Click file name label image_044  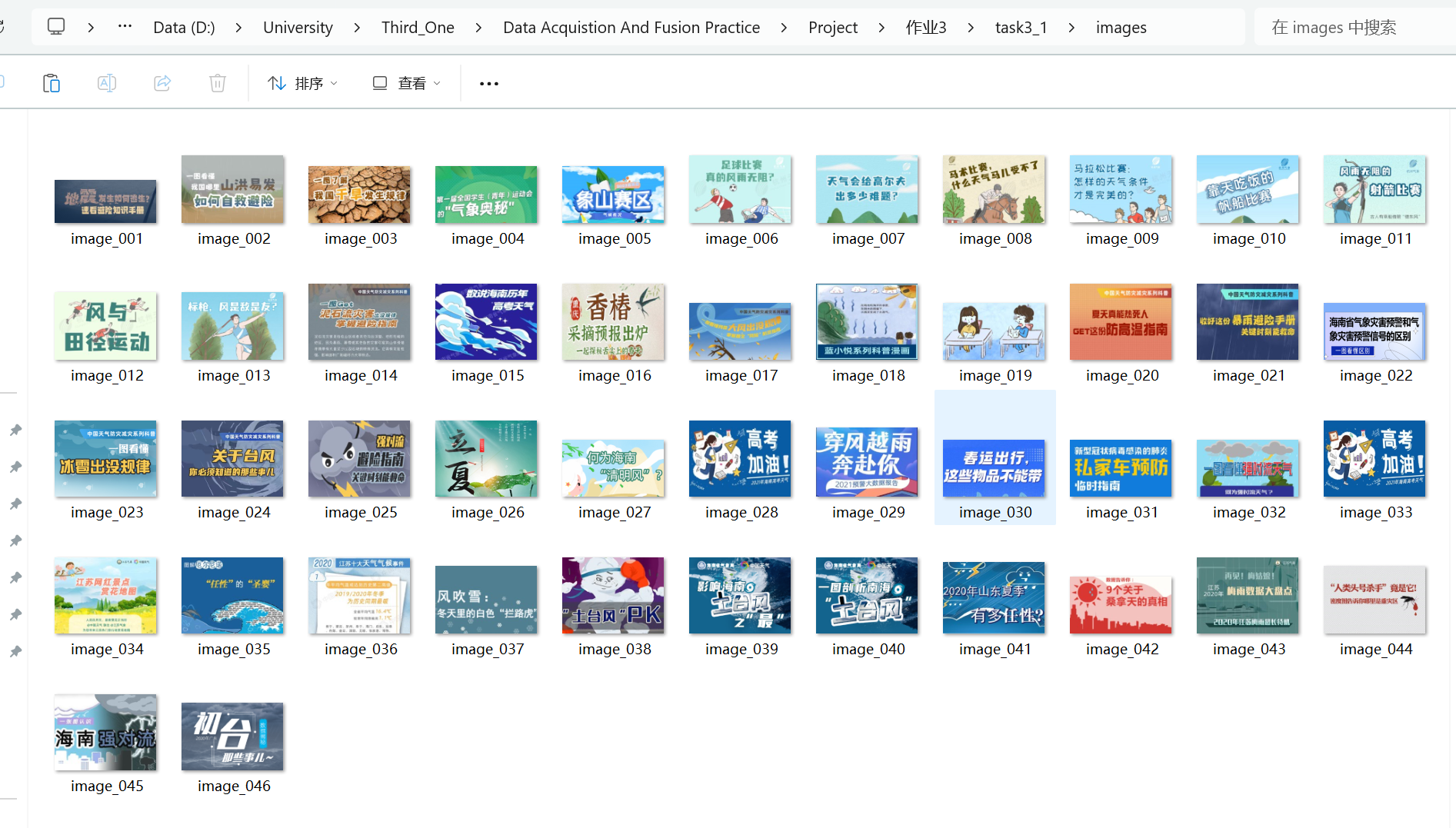(x=1376, y=650)
